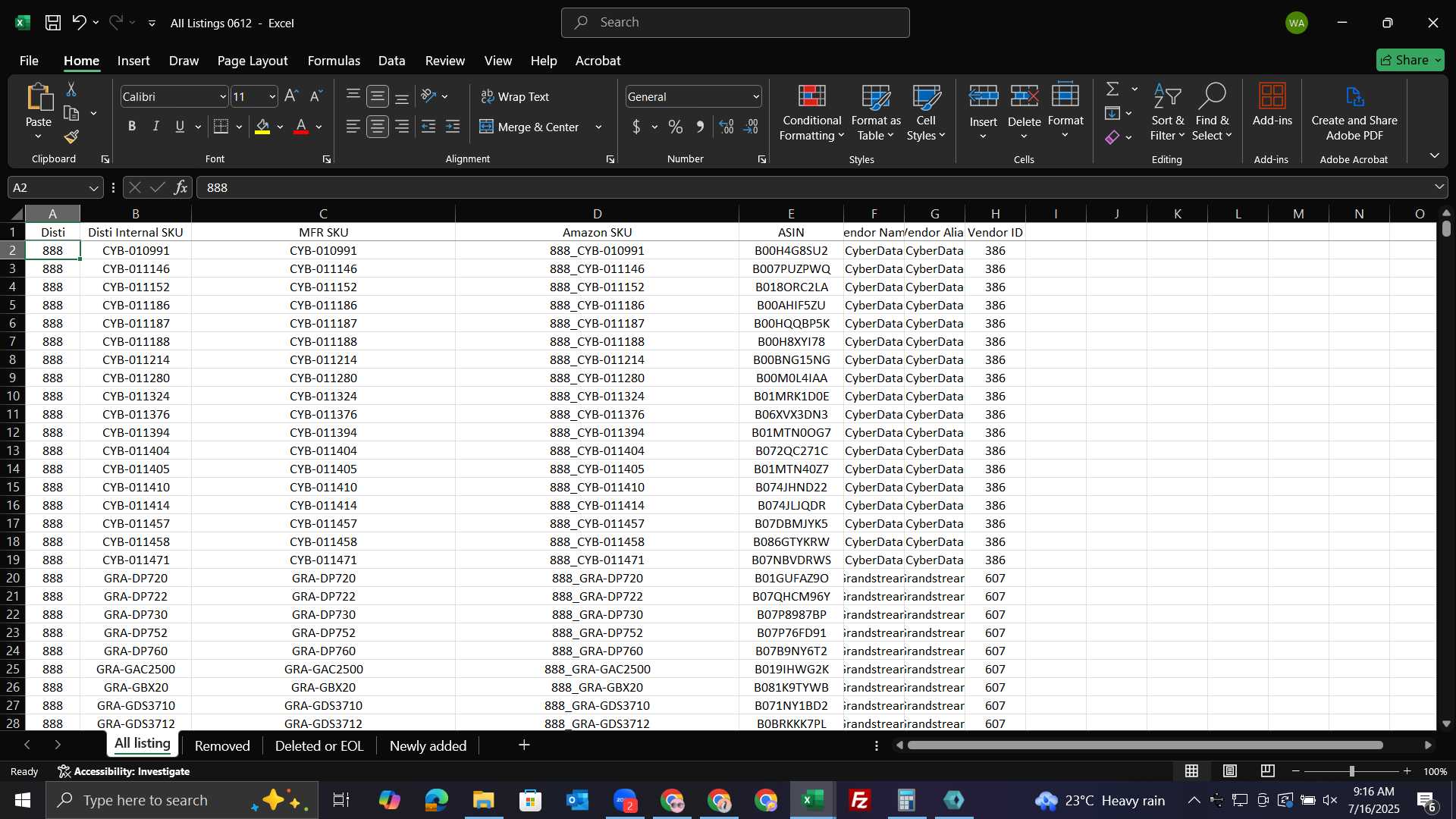
Task: Open the Borders dropdown arrow
Action: [239, 127]
